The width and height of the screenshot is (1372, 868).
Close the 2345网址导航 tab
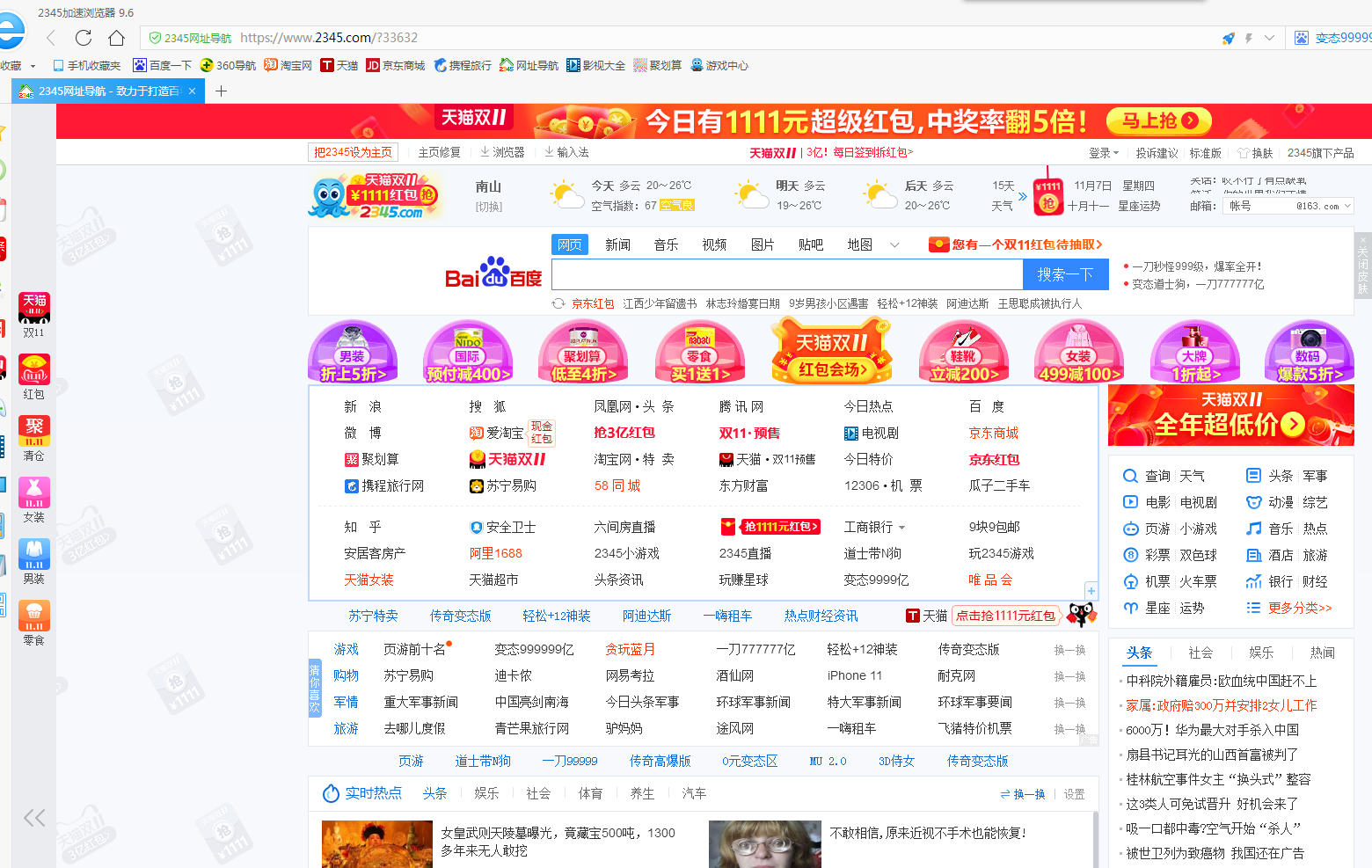point(192,91)
